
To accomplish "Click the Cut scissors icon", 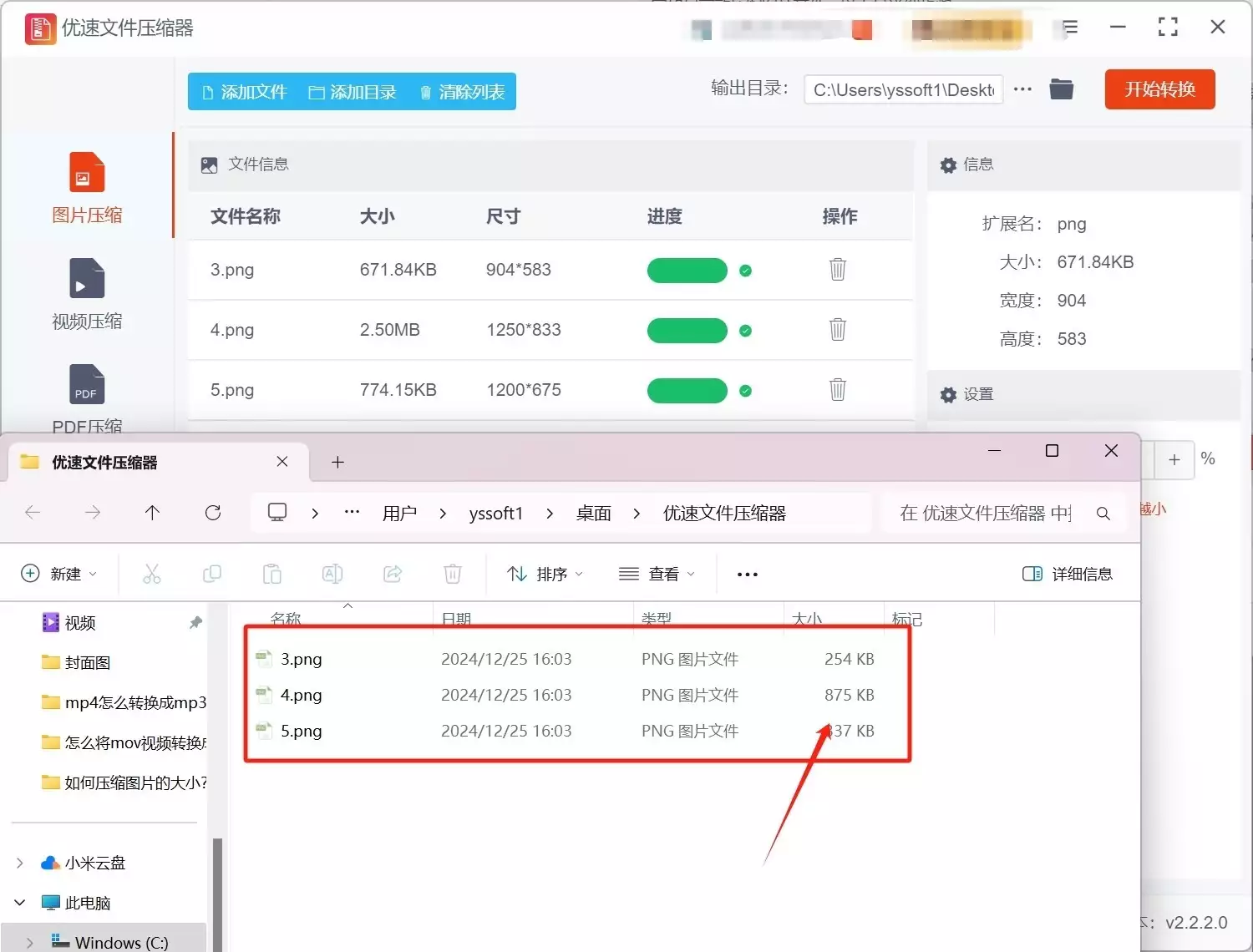I will pyautogui.click(x=152, y=574).
